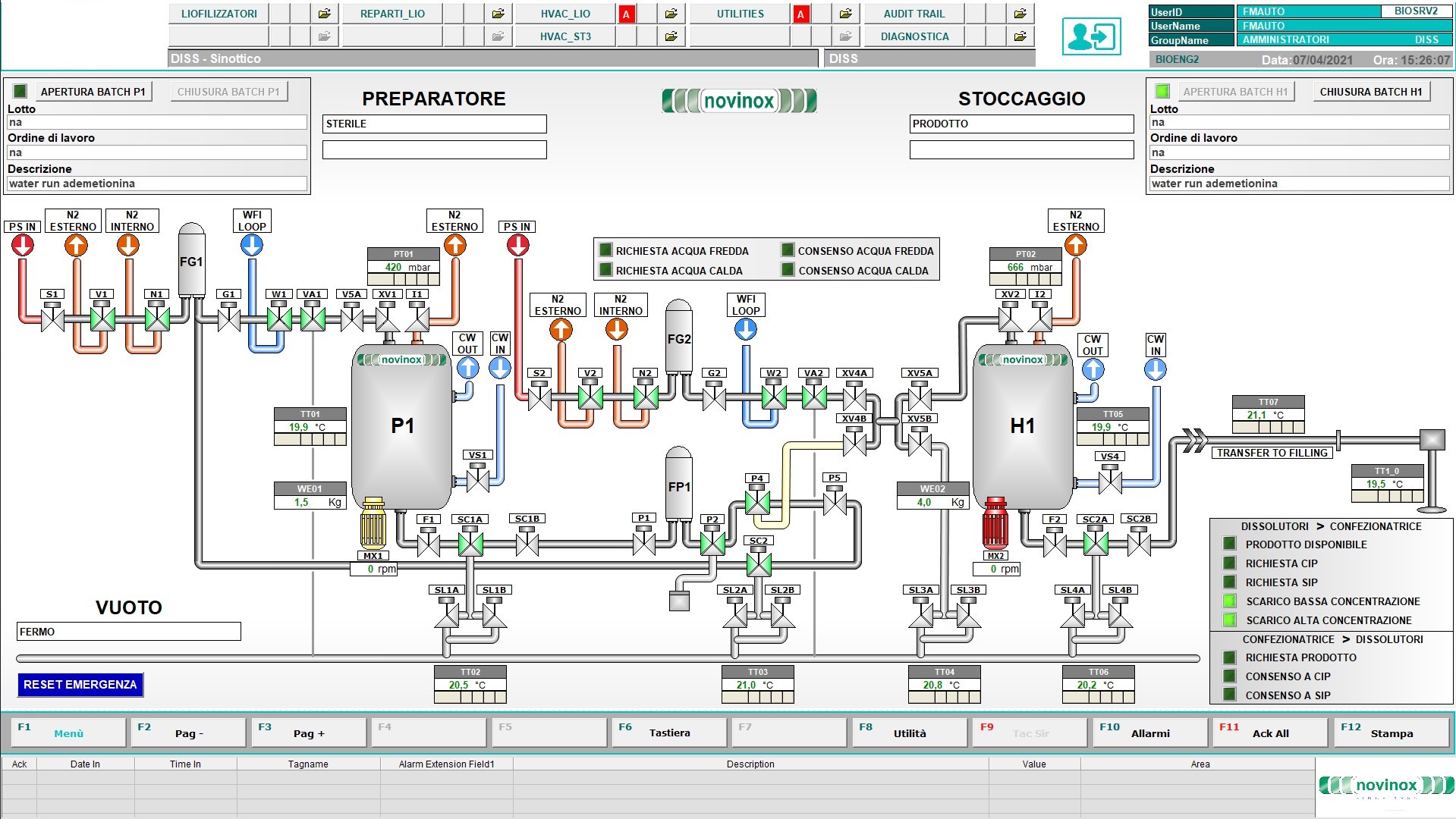Go to previous page with F2 Pag -
The height and width of the screenshot is (819, 1456).
[x=188, y=733]
